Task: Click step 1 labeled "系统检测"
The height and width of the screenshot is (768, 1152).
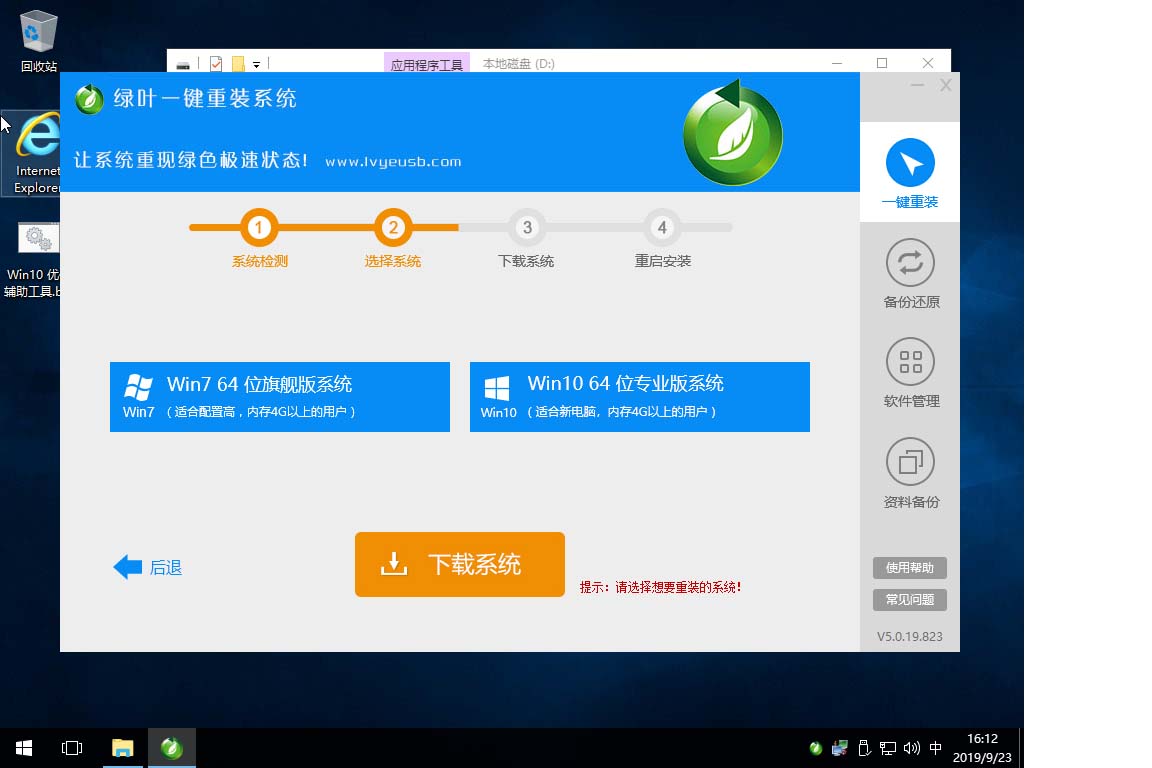Action: (x=259, y=240)
